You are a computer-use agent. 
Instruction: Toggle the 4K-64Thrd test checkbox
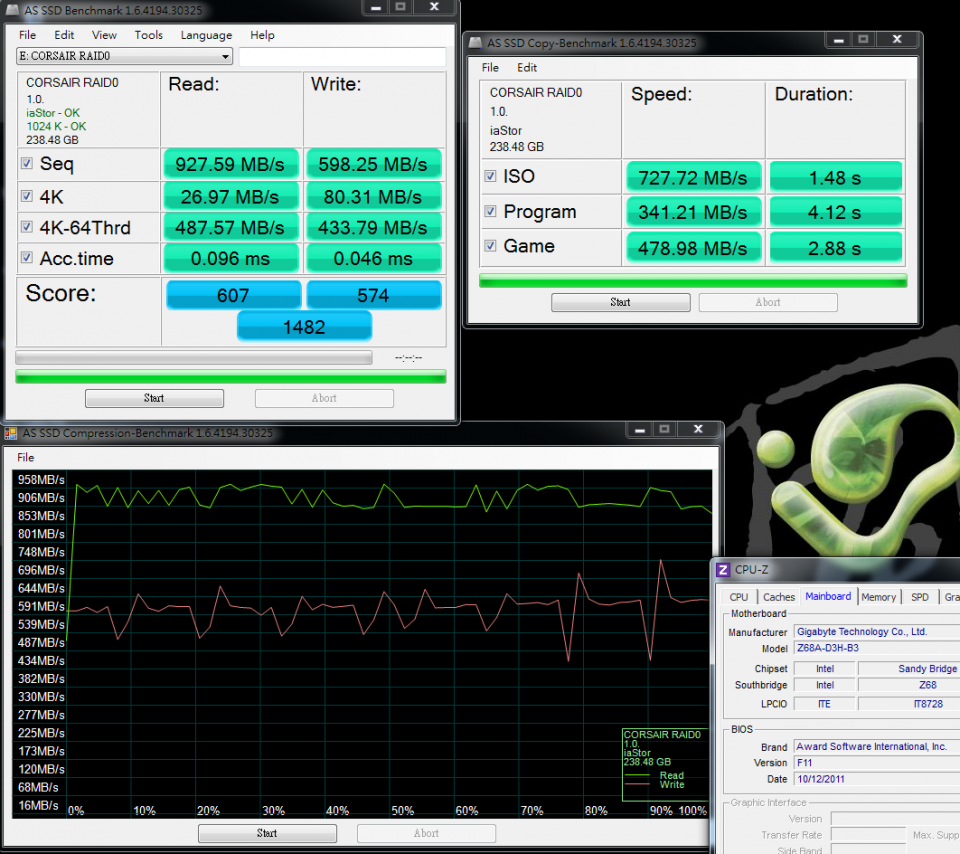(x=27, y=228)
